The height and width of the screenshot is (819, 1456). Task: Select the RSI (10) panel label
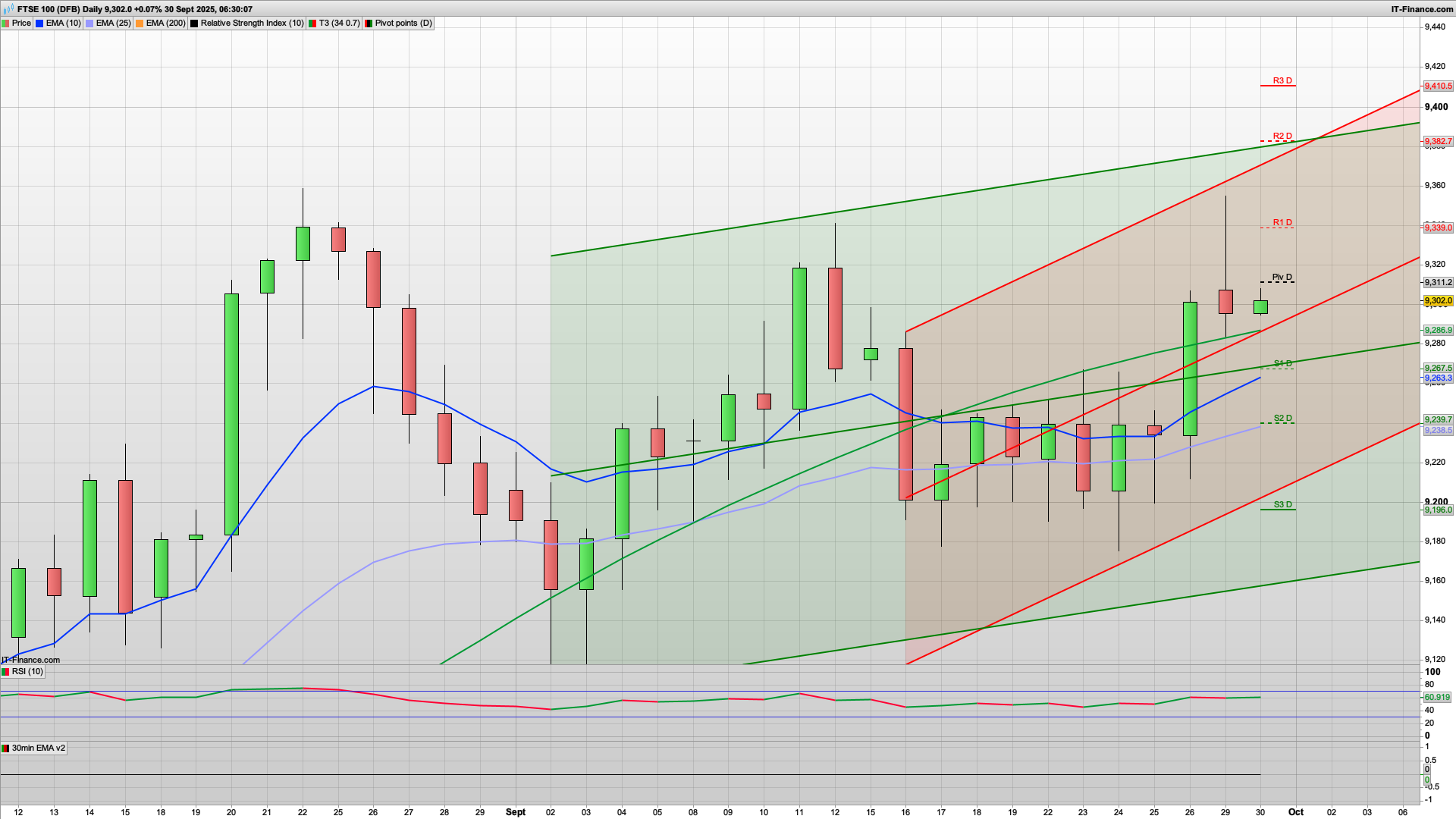(27, 672)
